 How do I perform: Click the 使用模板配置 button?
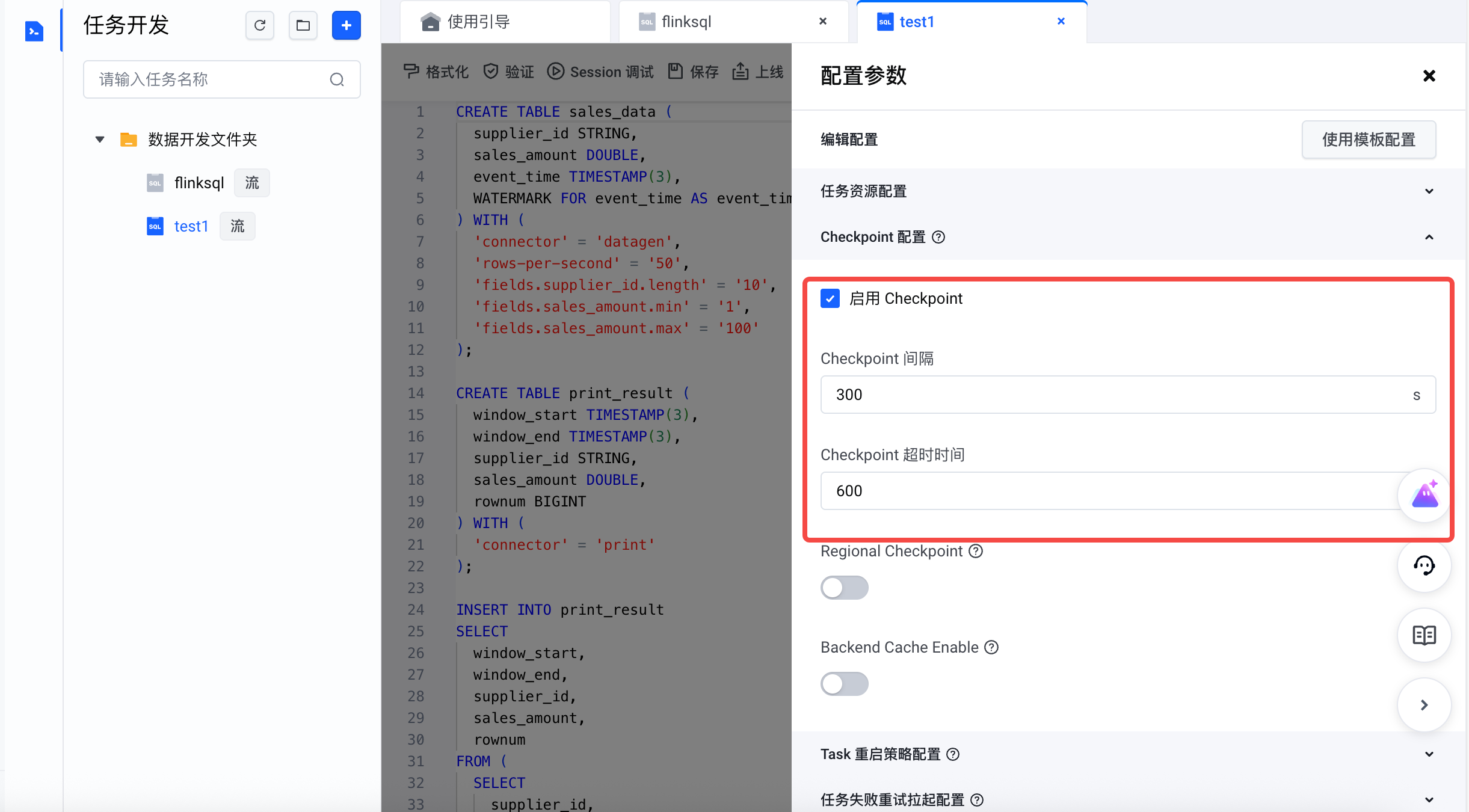coord(1369,140)
